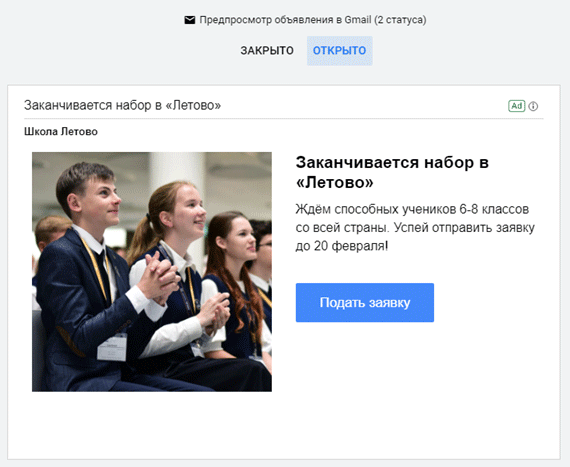Image resolution: width=570 pixels, height=467 pixels.
Task: Click the divider line under the subject
Action: point(284,118)
